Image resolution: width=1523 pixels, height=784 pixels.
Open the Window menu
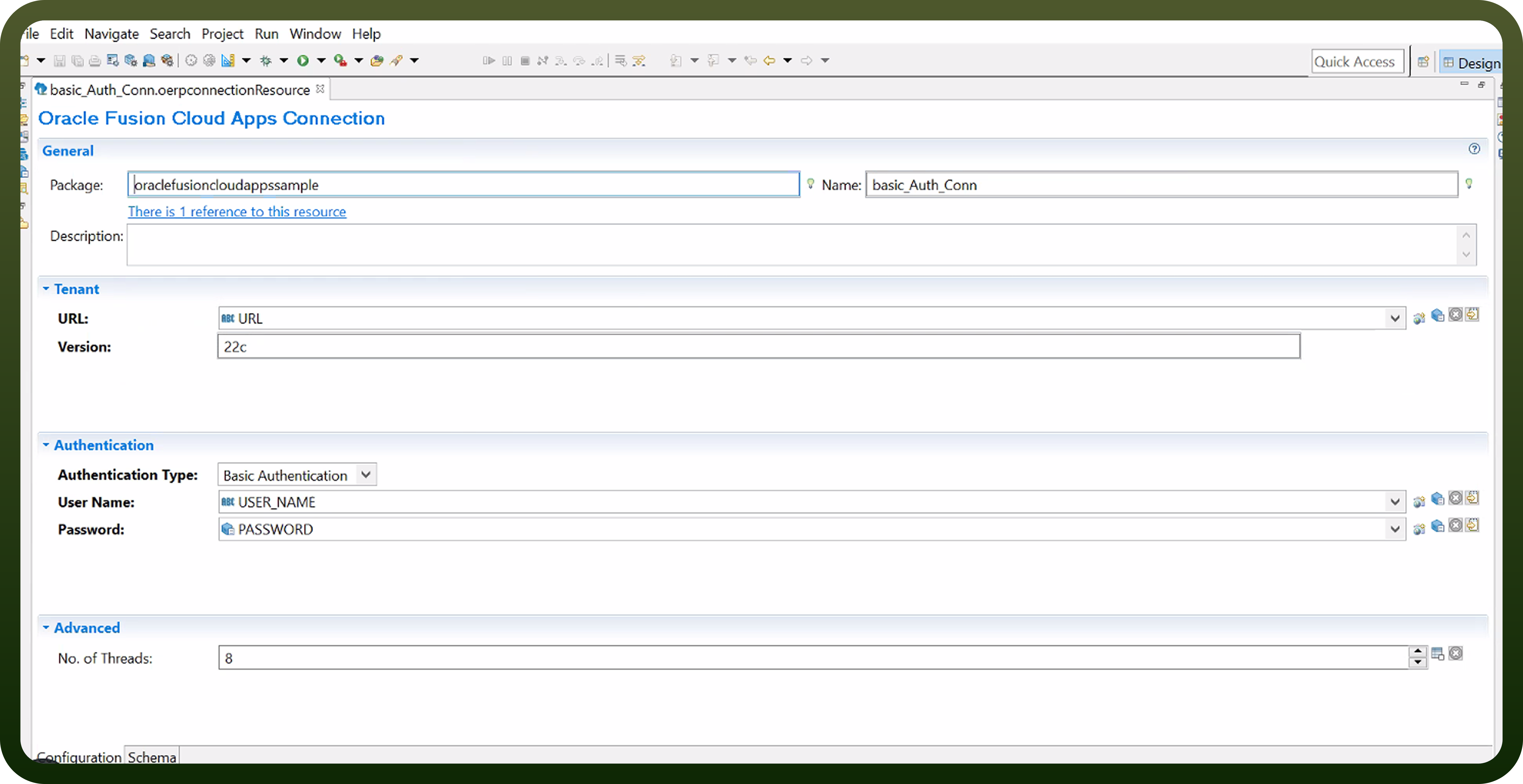[x=315, y=34]
